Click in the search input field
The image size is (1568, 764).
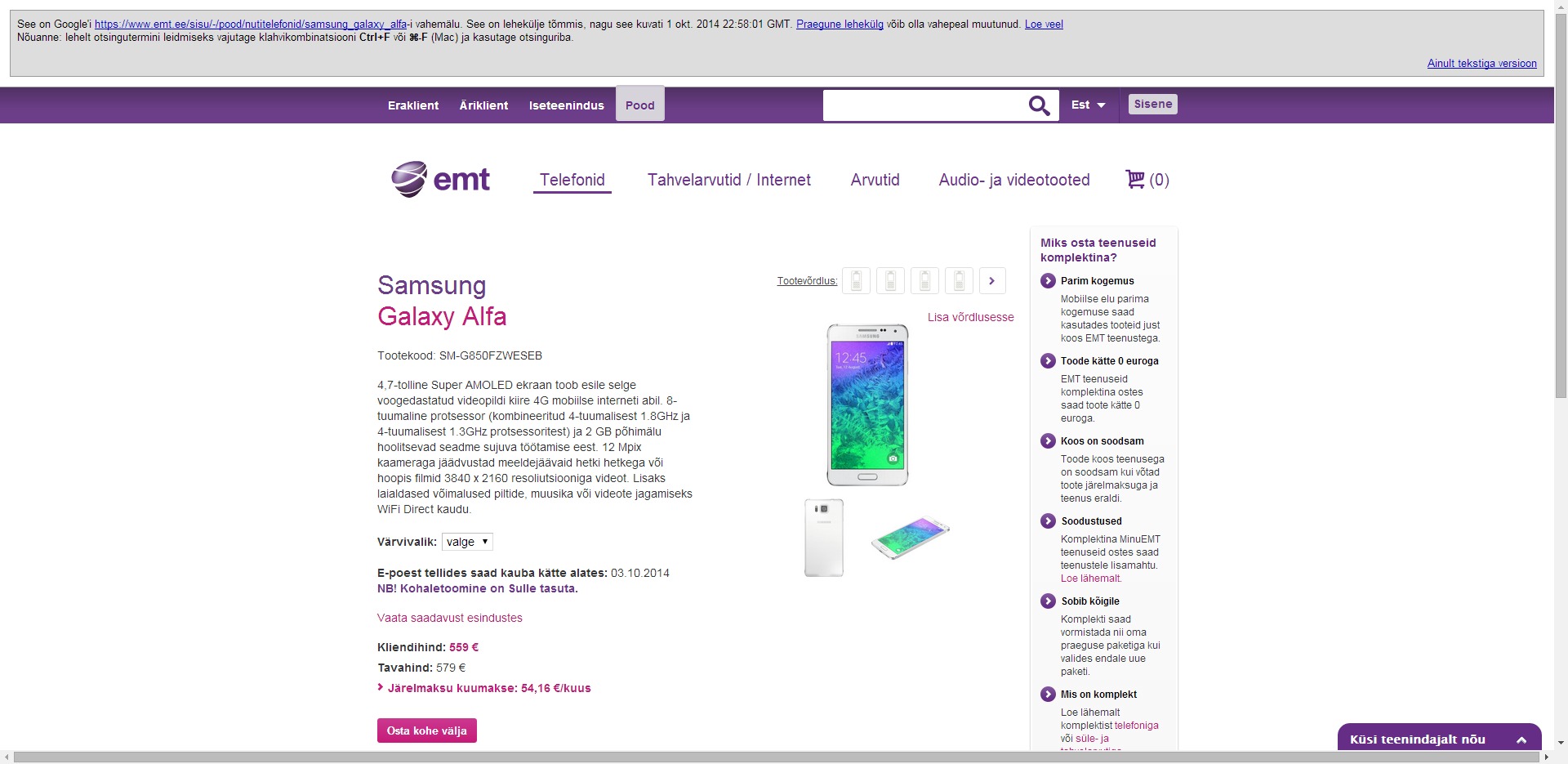(924, 105)
